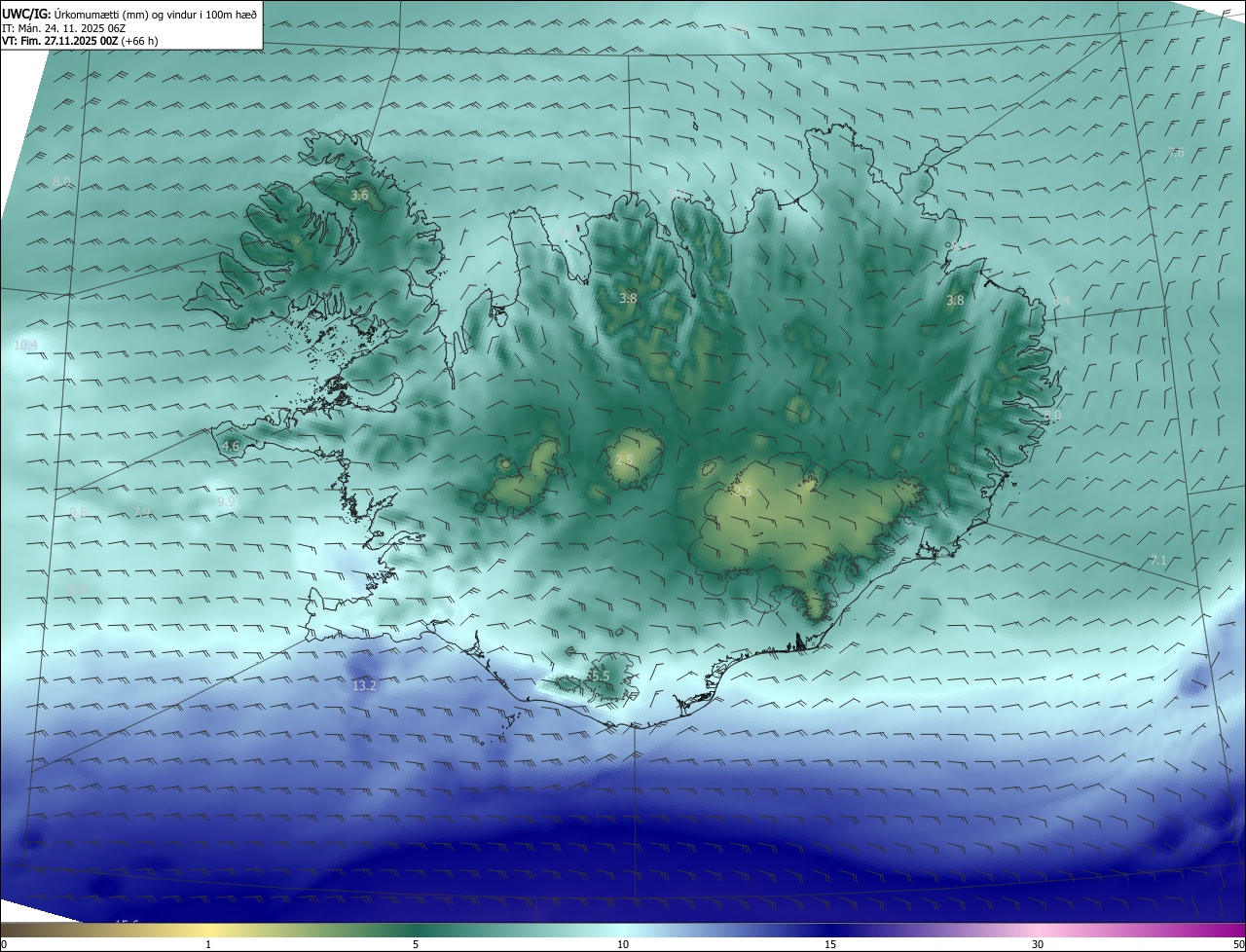Pick the purple colorbar end at 50 mm

pos(1238,930)
